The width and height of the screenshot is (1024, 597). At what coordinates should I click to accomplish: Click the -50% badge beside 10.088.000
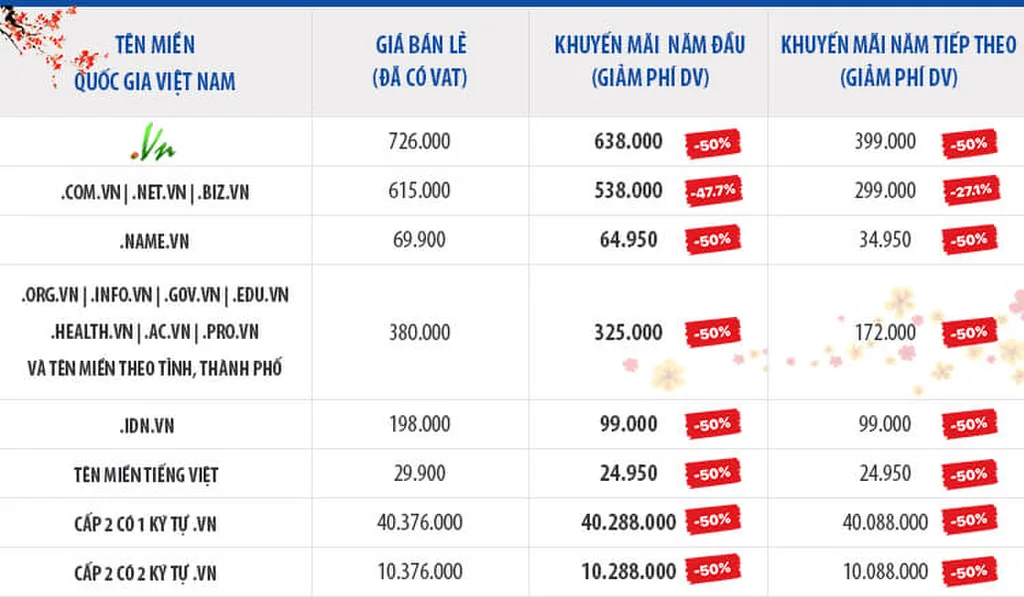pos(969,572)
